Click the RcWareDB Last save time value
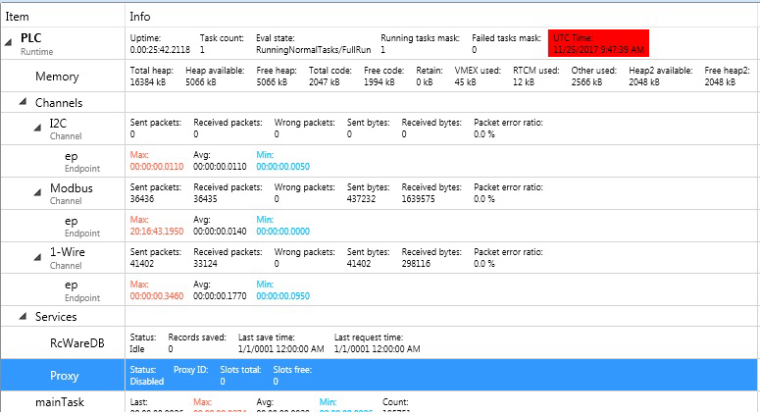 pos(280,349)
